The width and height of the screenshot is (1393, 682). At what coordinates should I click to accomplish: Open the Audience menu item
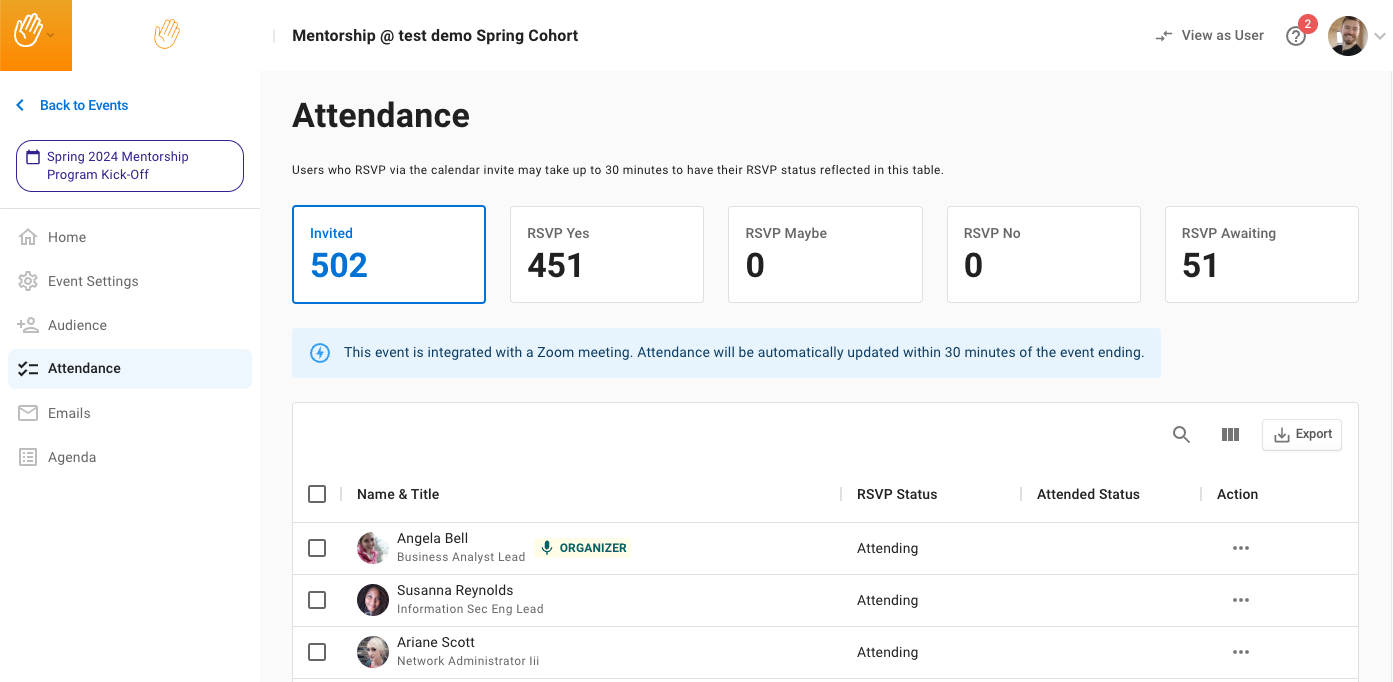point(77,325)
